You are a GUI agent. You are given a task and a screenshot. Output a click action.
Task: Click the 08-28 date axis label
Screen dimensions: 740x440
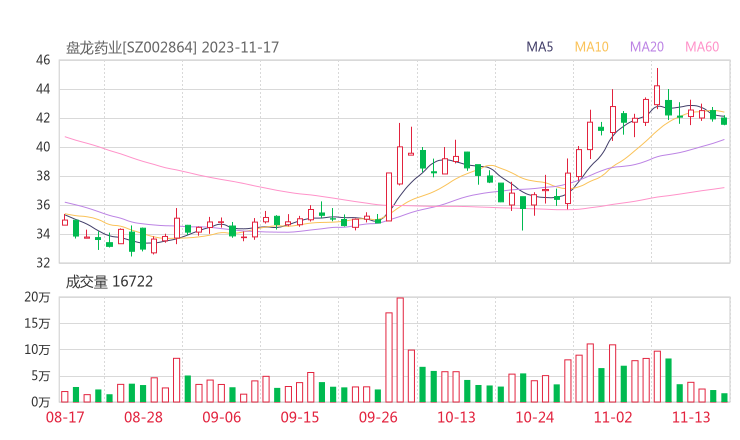pos(143,417)
